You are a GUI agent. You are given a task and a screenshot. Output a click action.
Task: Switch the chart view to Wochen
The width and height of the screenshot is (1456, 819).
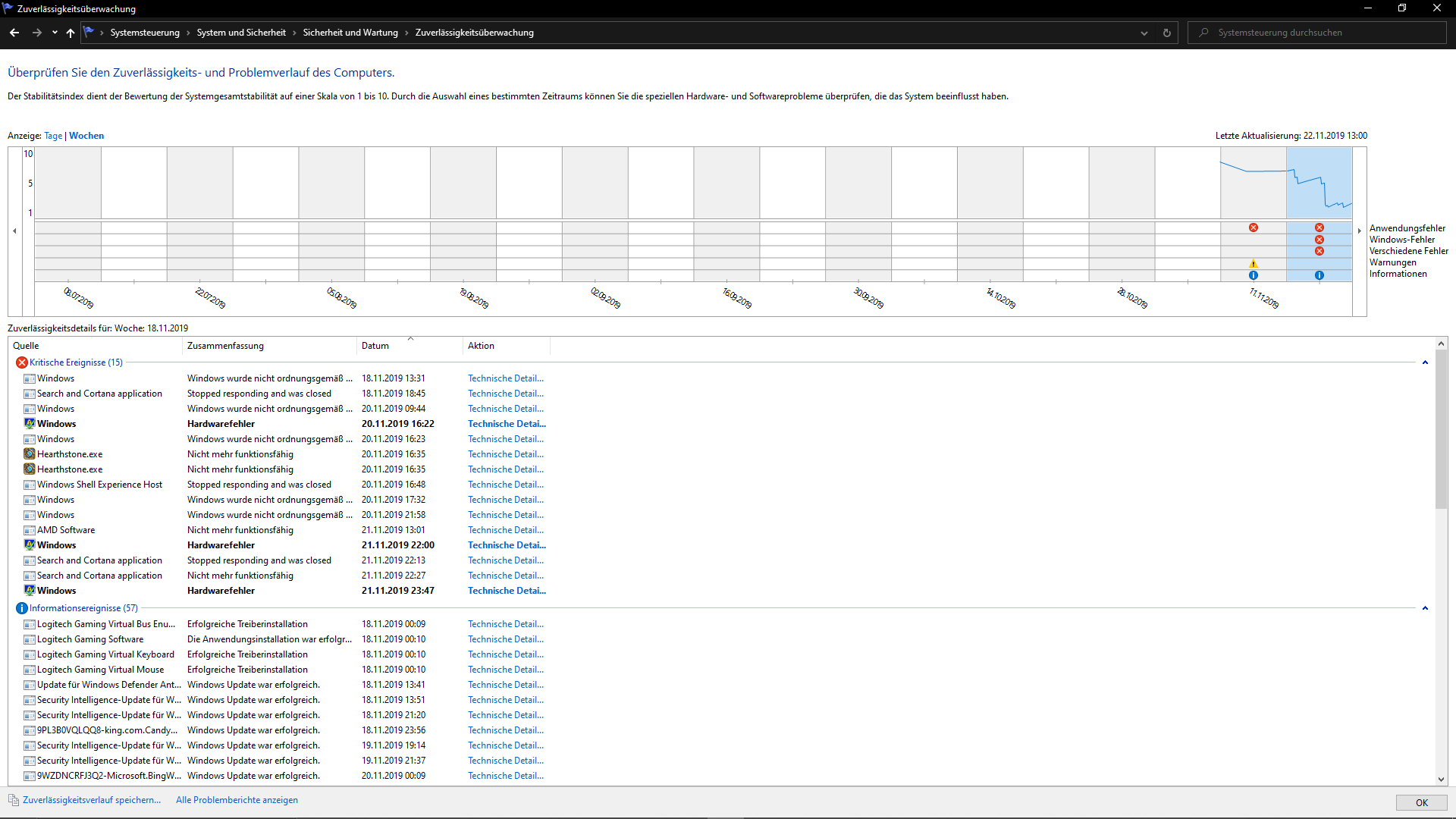[x=86, y=136]
